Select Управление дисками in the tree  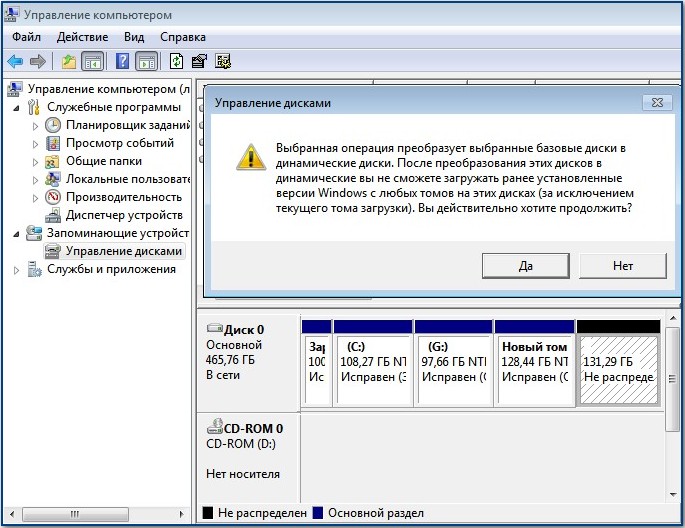(123, 251)
